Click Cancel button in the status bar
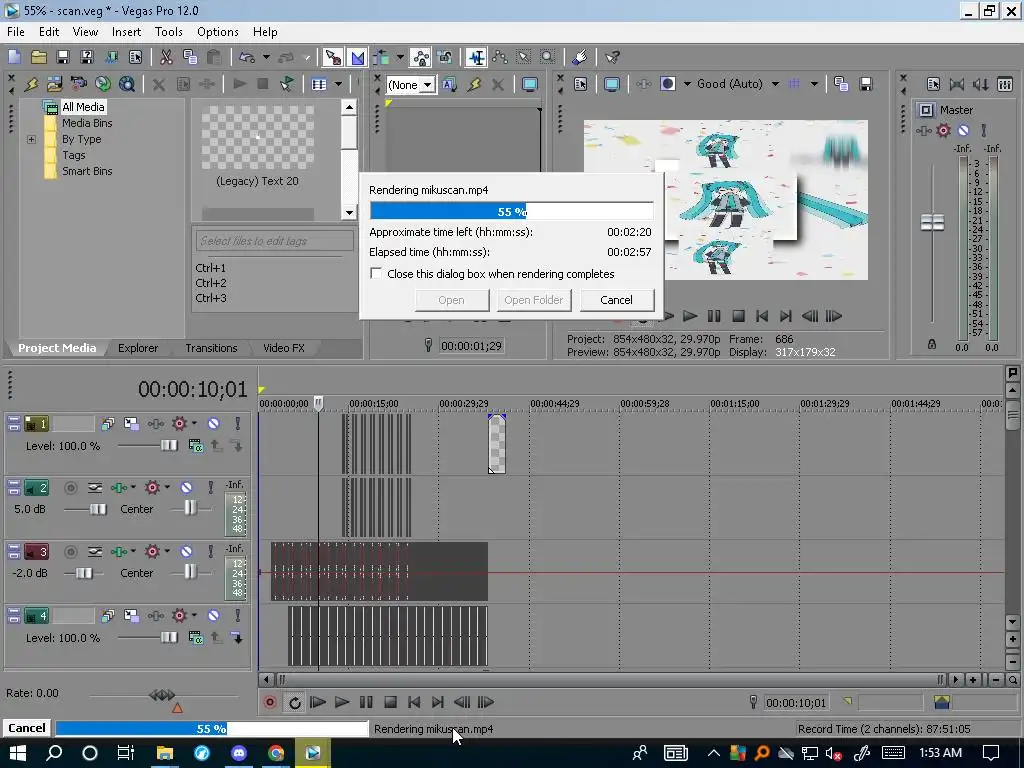 click(x=27, y=728)
